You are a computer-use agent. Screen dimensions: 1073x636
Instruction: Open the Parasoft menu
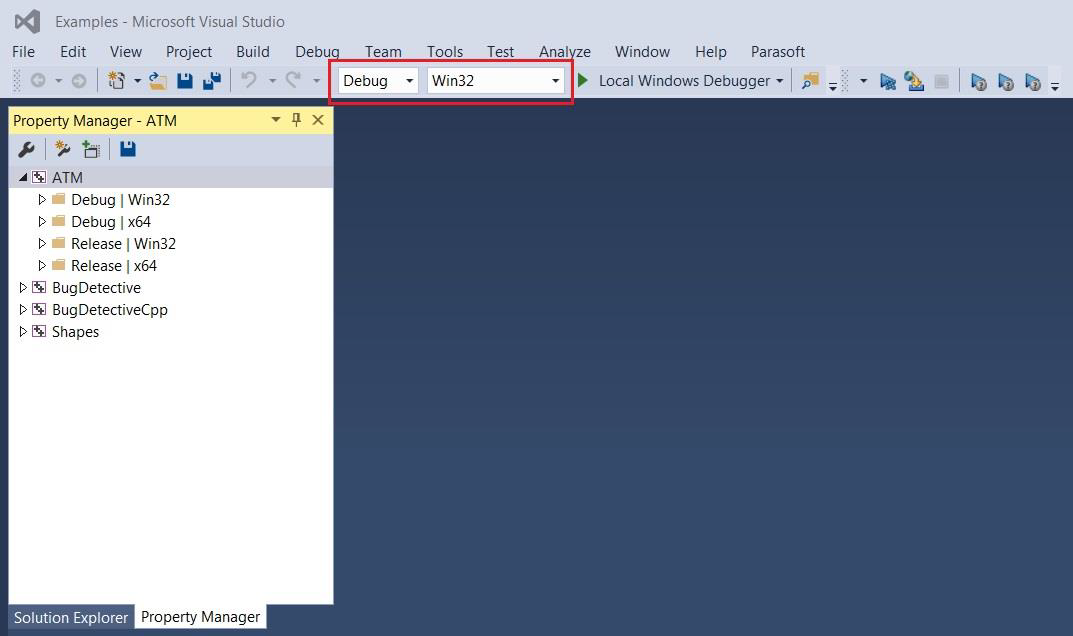[x=777, y=52]
